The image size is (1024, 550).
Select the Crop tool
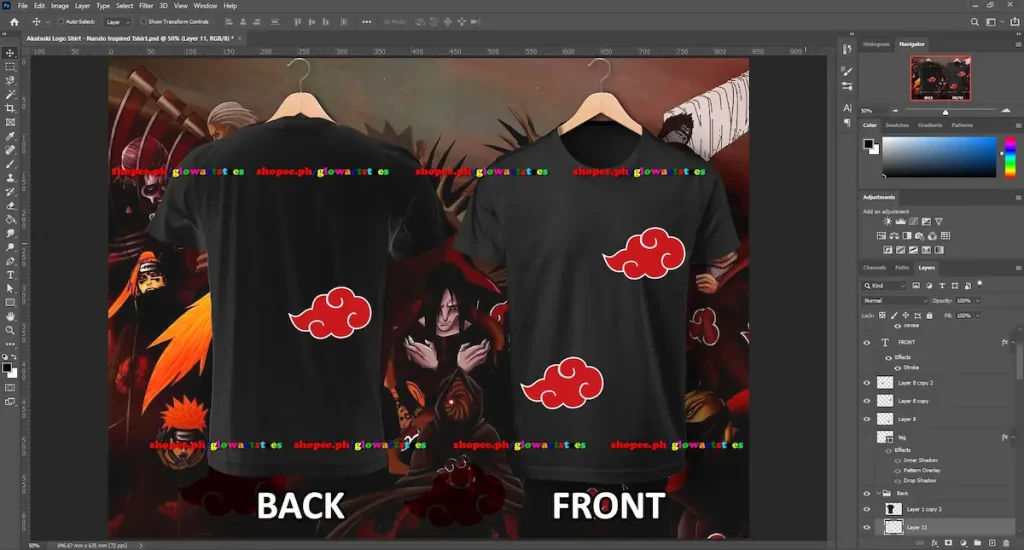[x=10, y=108]
